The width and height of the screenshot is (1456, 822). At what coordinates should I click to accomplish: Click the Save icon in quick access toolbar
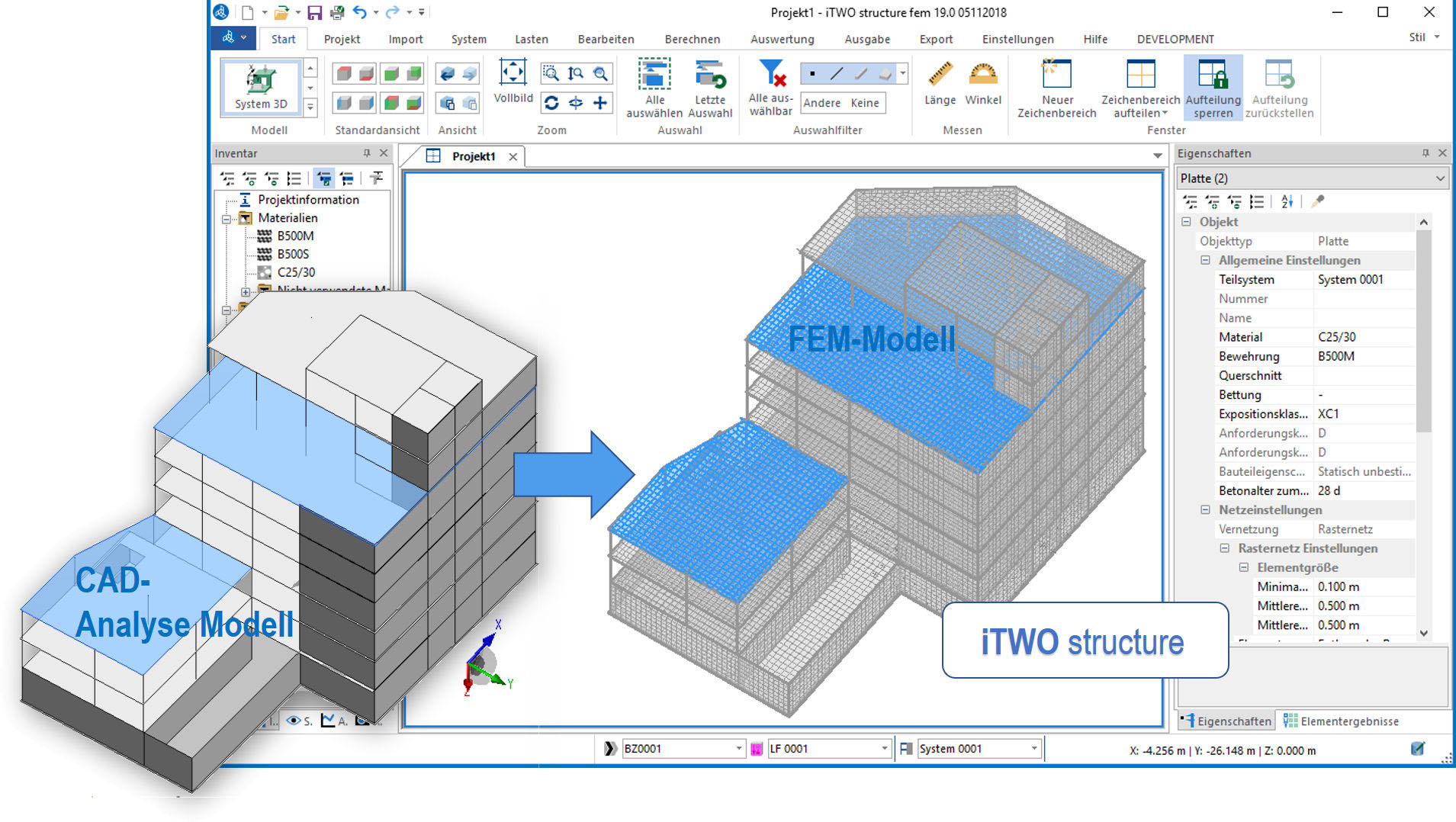[x=314, y=12]
